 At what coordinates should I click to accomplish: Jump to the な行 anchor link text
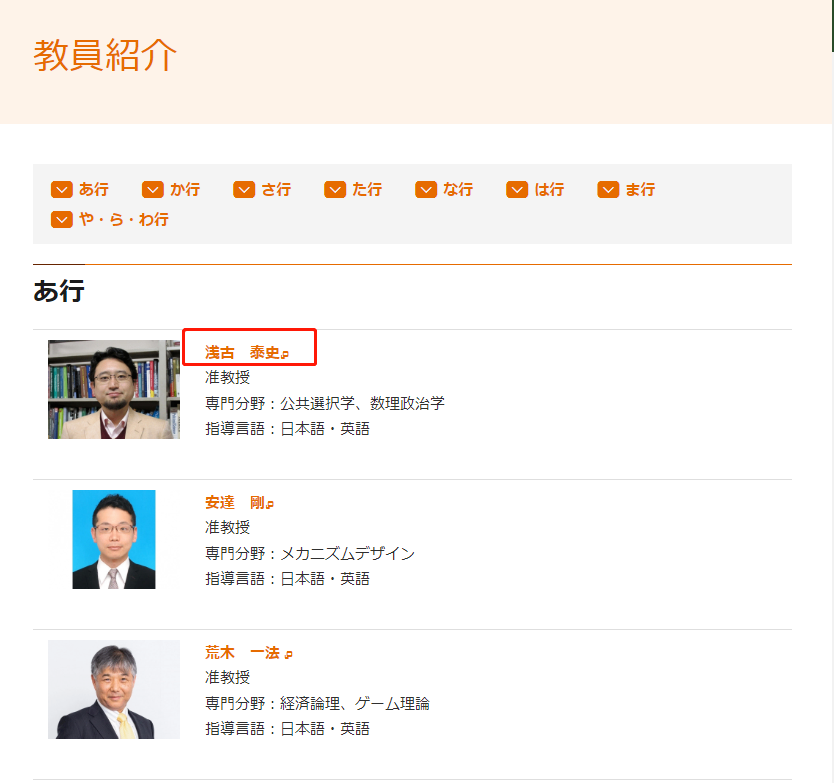pos(458,189)
